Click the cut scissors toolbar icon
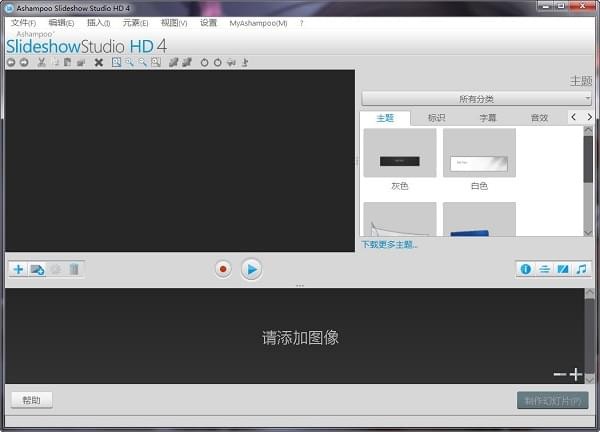Screen dimensions: 600x432 click(x=42, y=62)
